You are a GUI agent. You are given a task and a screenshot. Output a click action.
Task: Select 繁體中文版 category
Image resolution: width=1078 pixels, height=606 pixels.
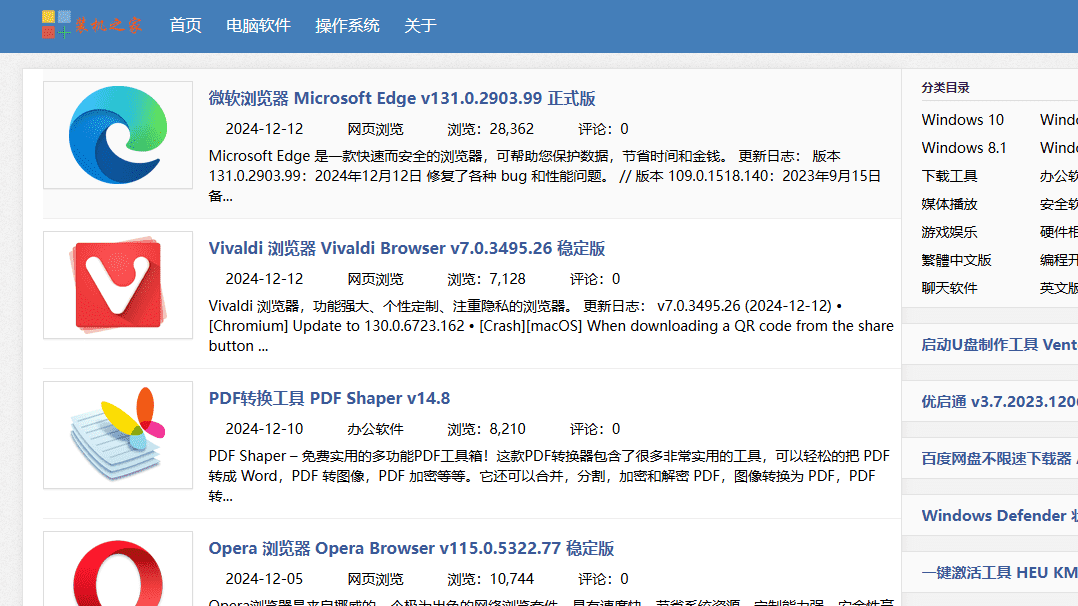pyautogui.click(x=956, y=260)
